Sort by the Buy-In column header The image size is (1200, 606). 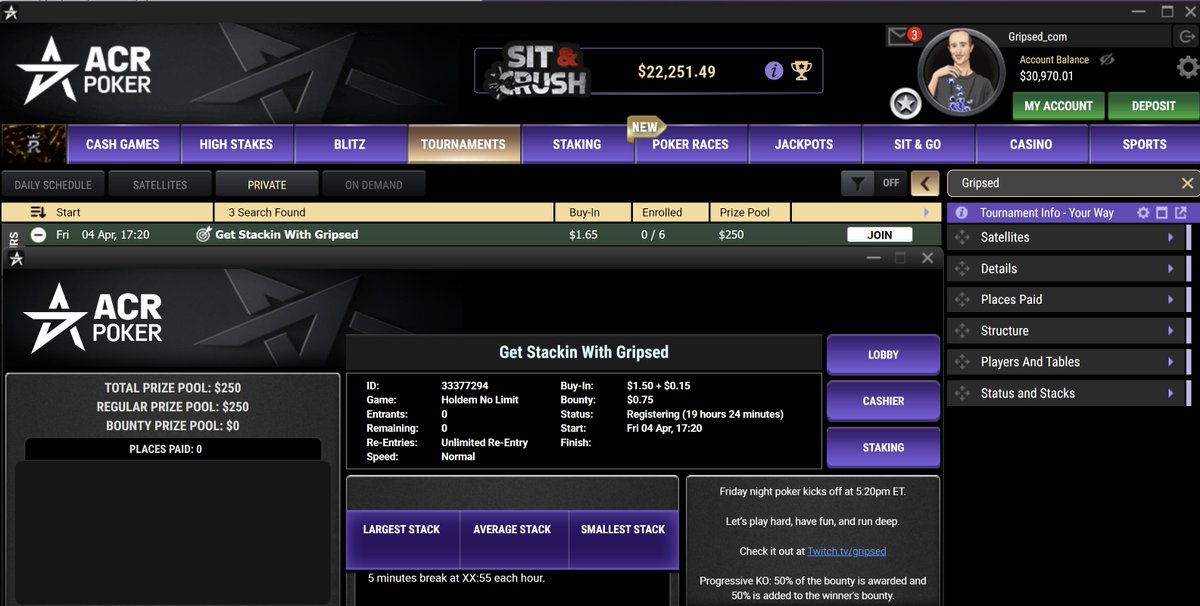(x=593, y=212)
